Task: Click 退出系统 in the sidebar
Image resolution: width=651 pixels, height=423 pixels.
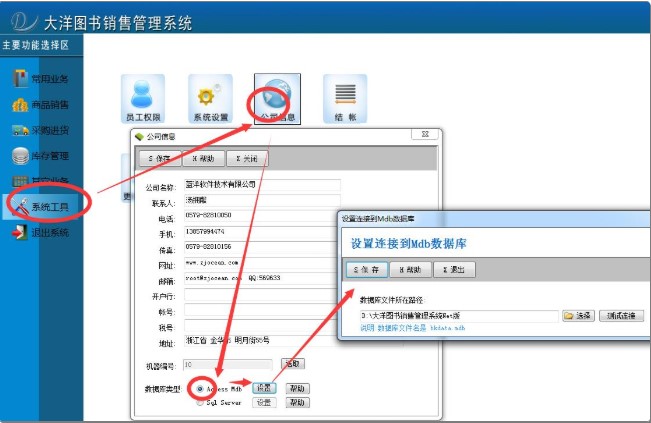Action: pyautogui.click(x=41, y=232)
